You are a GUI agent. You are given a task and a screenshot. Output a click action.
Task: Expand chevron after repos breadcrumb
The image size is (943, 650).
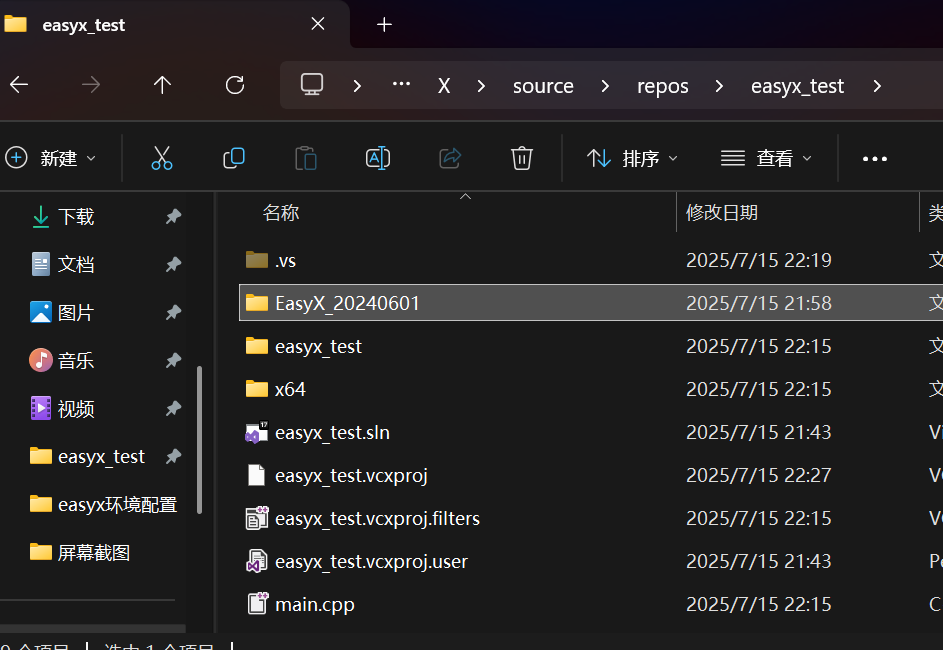[x=719, y=86]
